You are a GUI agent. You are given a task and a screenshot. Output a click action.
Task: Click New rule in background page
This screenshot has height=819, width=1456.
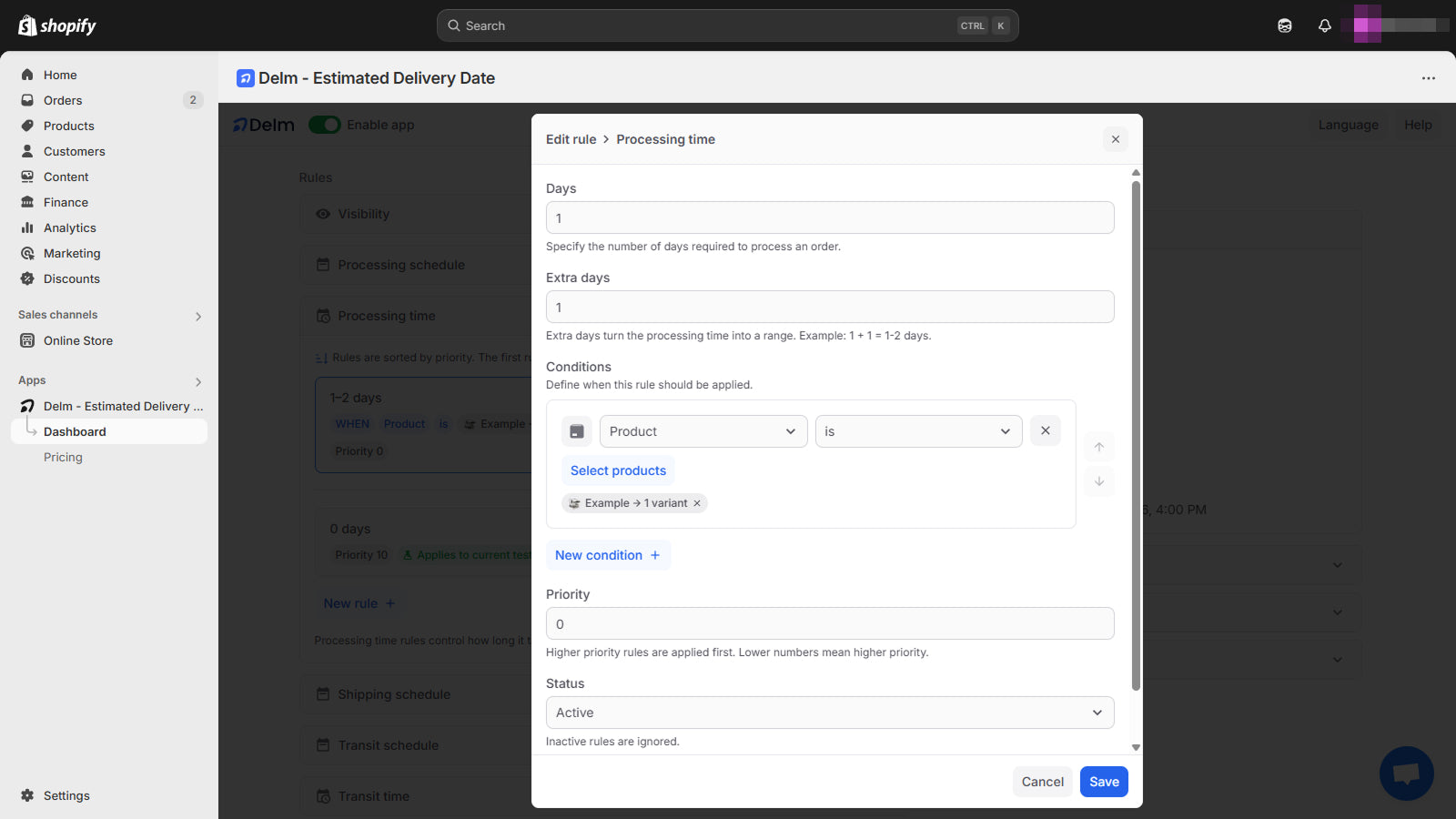[x=359, y=603]
